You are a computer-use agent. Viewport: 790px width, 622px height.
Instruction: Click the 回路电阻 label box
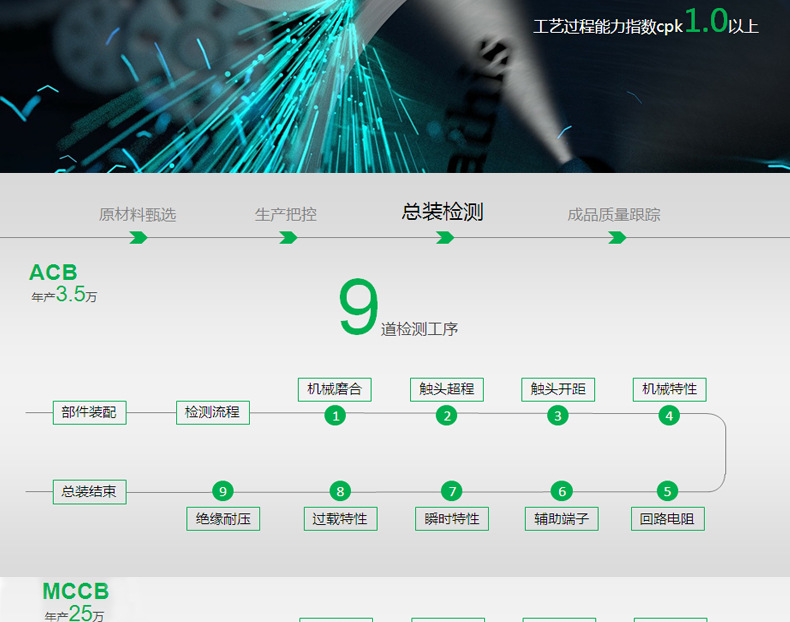pyautogui.click(x=668, y=519)
